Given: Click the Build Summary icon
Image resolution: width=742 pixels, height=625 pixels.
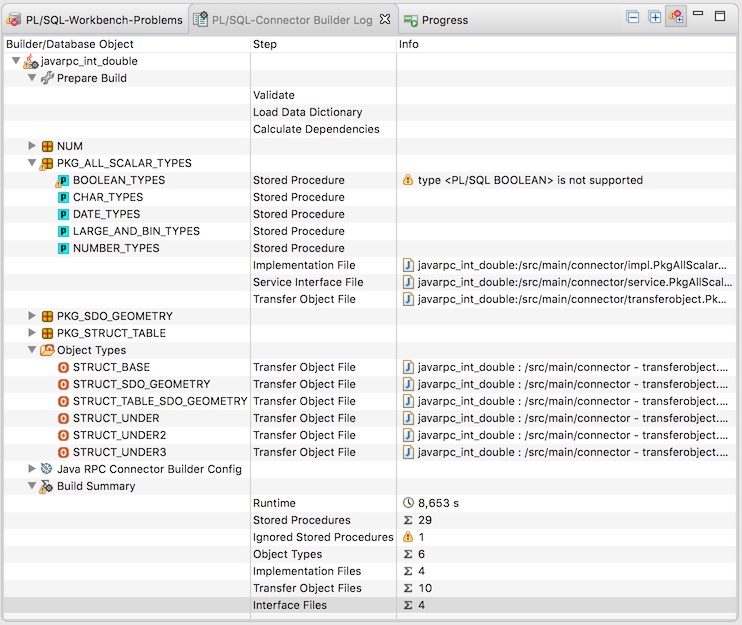Looking at the screenshot, I should 46,486.
